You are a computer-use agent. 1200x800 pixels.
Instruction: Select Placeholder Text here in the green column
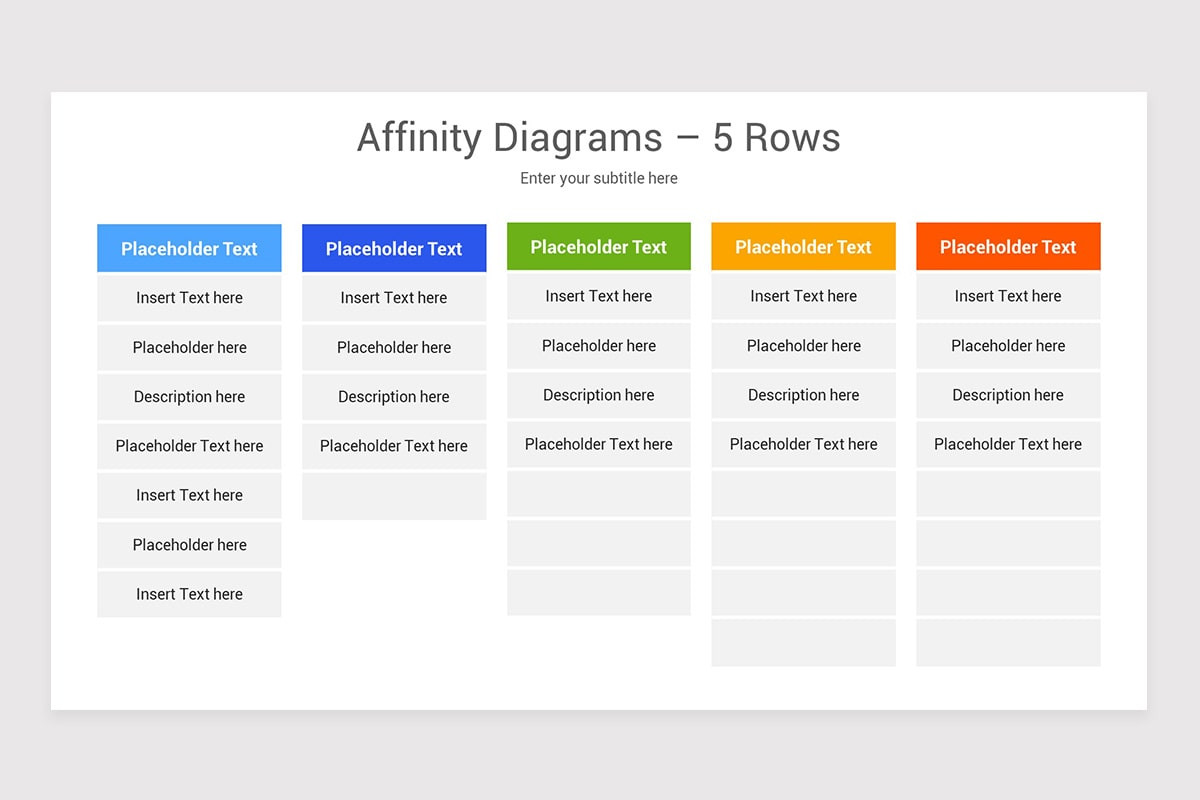pos(598,443)
